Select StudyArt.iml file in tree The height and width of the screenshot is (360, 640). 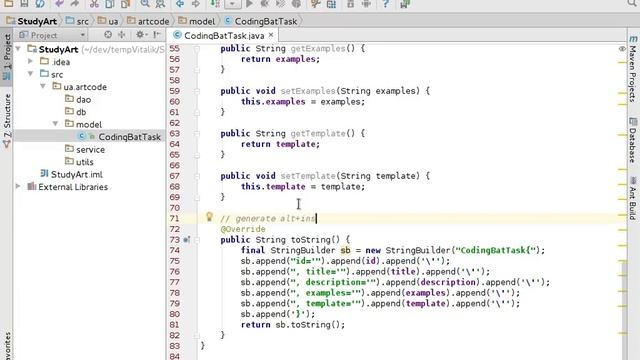coord(71,174)
